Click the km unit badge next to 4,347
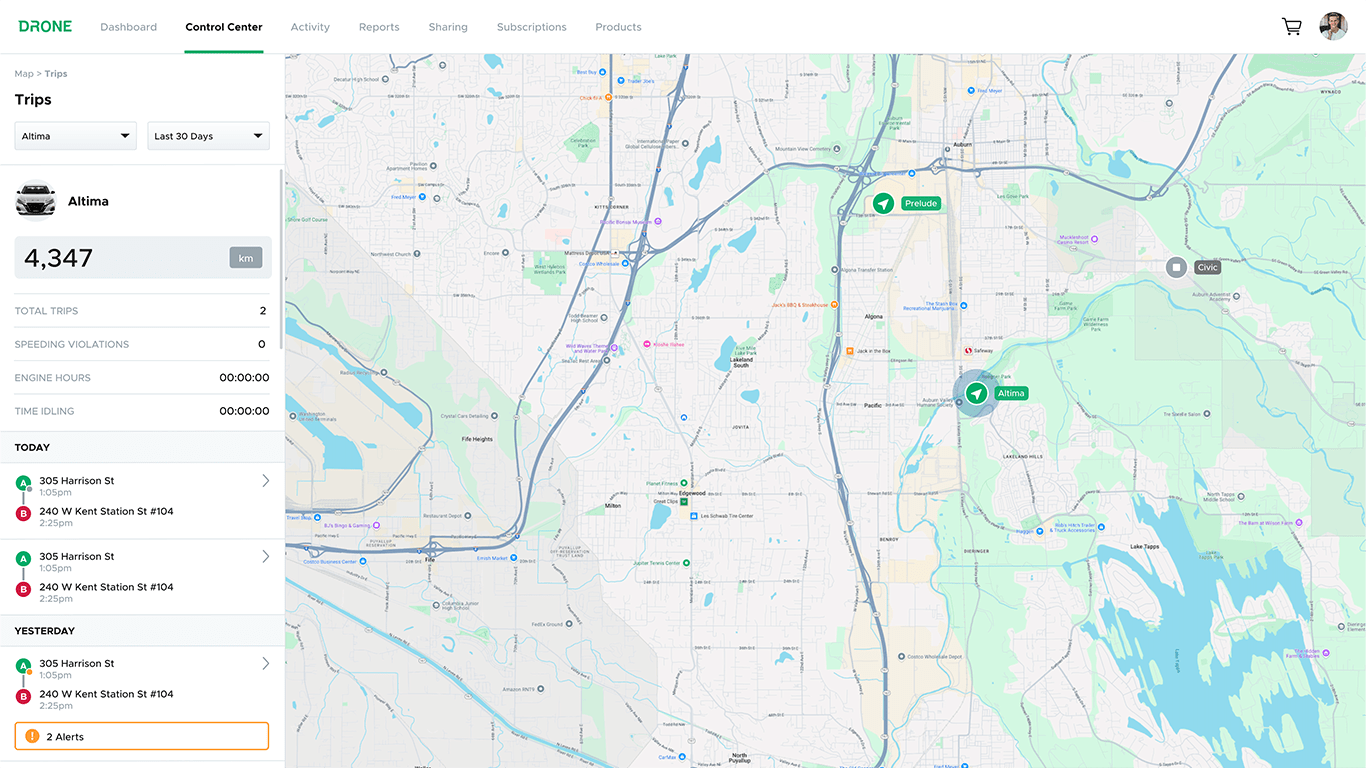The height and width of the screenshot is (768, 1366). 246,257
